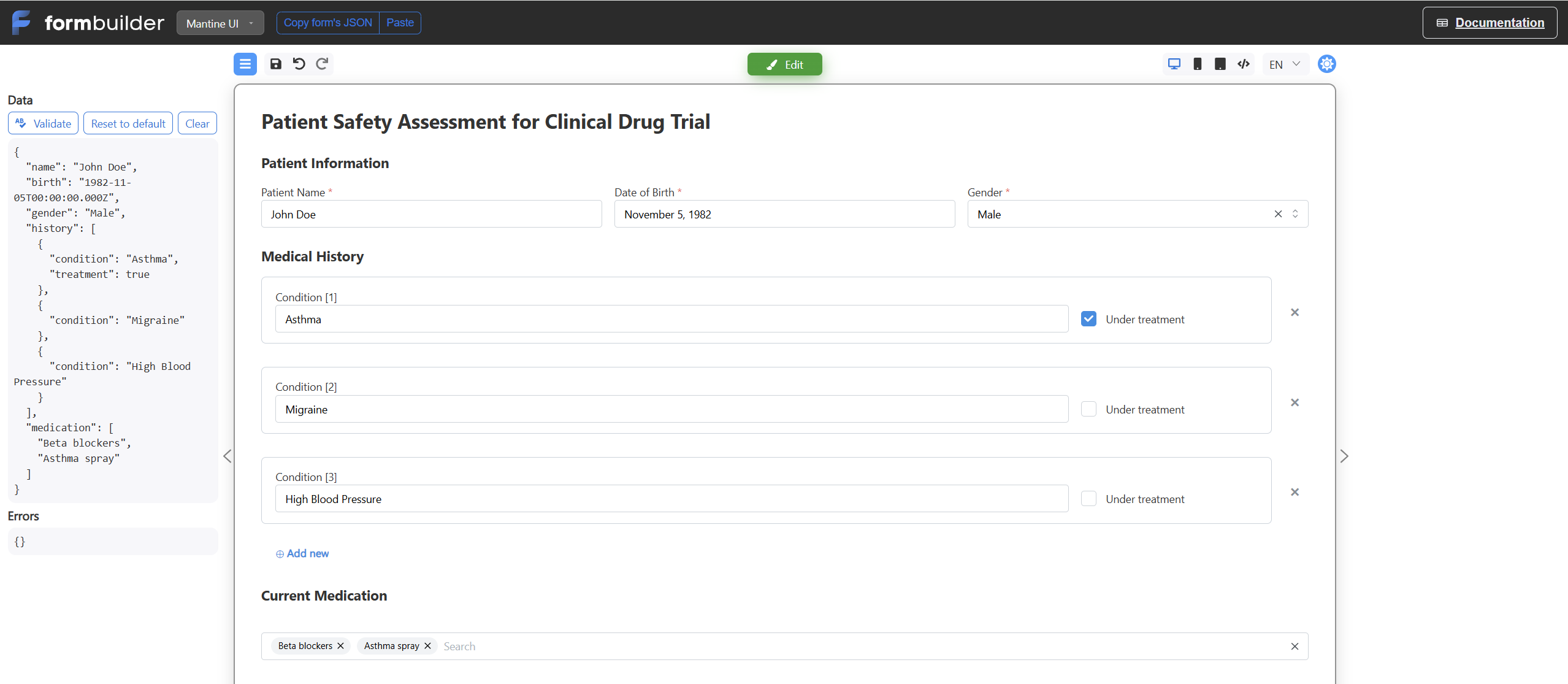1568x684 pixels.
Task: Click the Validate button
Action: (43, 123)
